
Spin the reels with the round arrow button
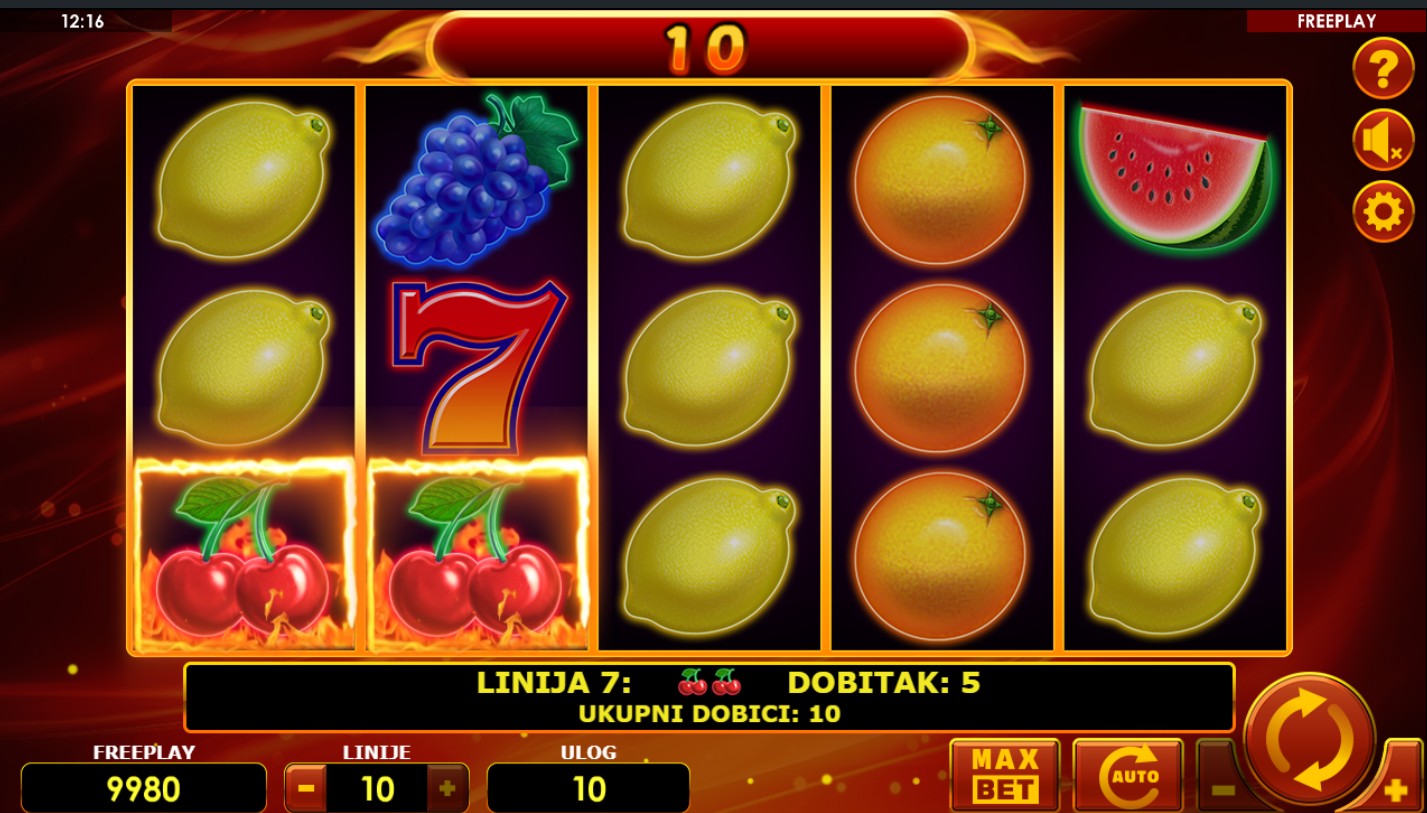pyautogui.click(x=1309, y=739)
